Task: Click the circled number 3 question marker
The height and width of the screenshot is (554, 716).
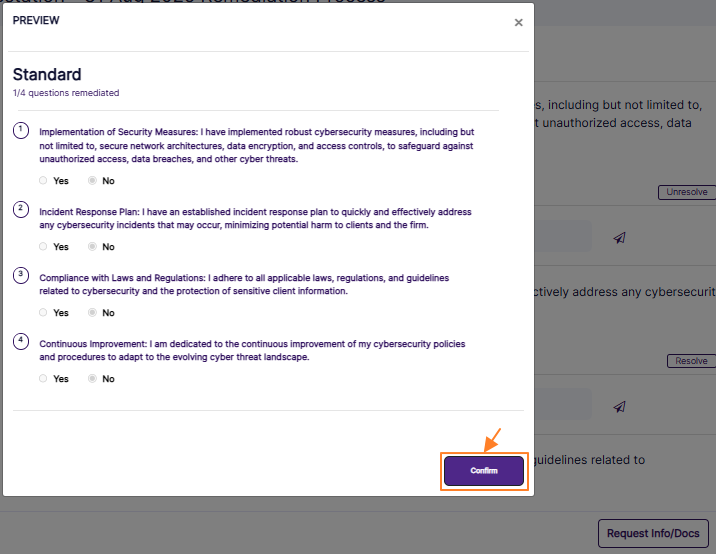Action: [x=21, y=275]
